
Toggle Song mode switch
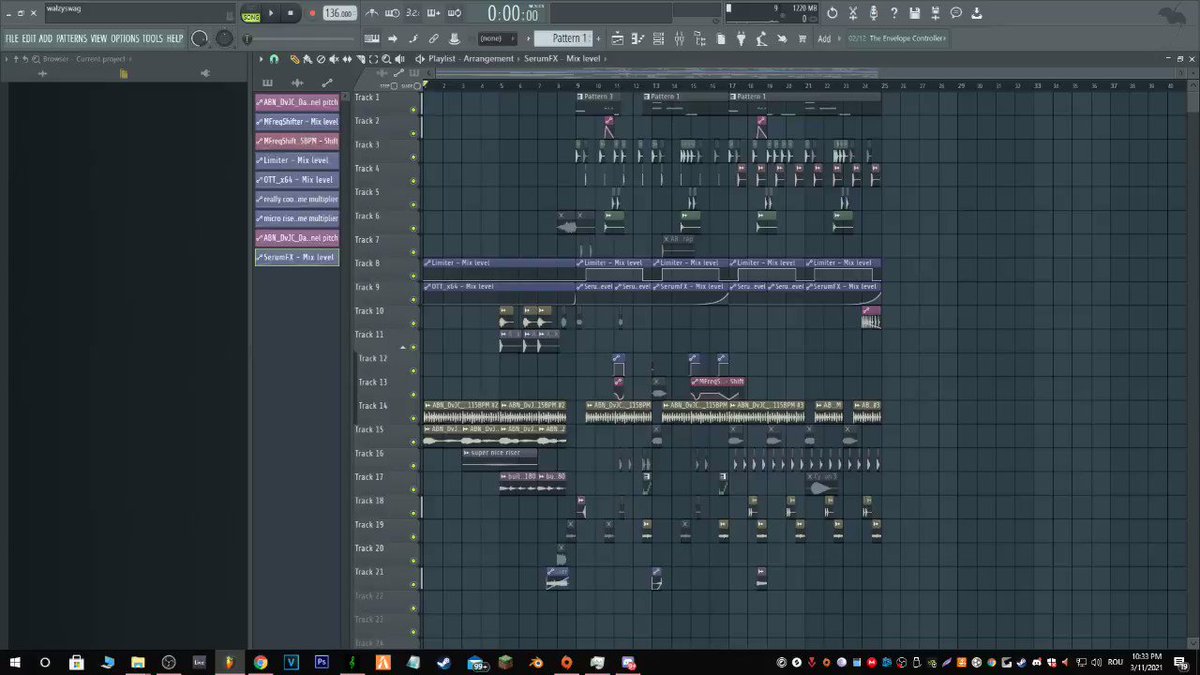tap(250, 16)
